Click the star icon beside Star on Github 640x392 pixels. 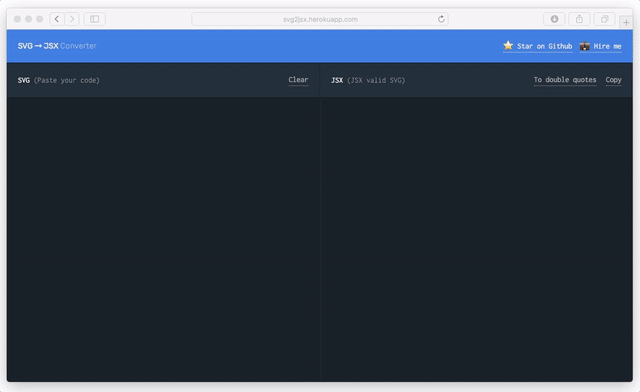508,45
